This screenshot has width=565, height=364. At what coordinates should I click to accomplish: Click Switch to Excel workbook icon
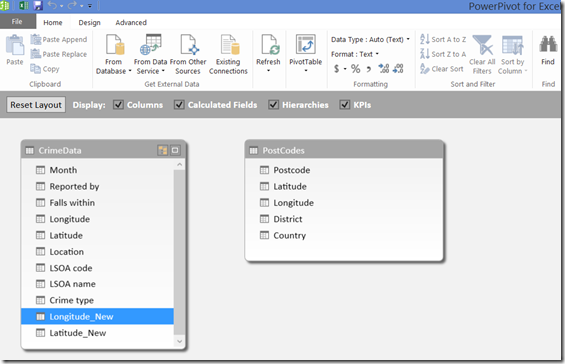pyautogui.click(x=23, y=5)
